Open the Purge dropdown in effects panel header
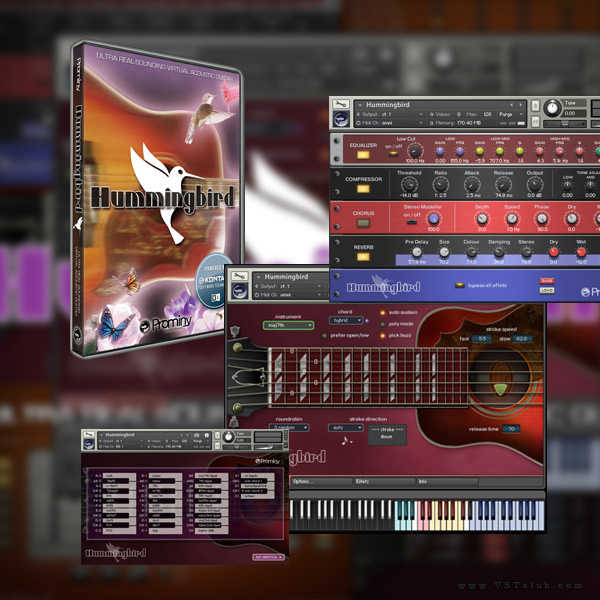Image resolution: width=600 pixels, height=600 pixels. click(x=511, y=114)
